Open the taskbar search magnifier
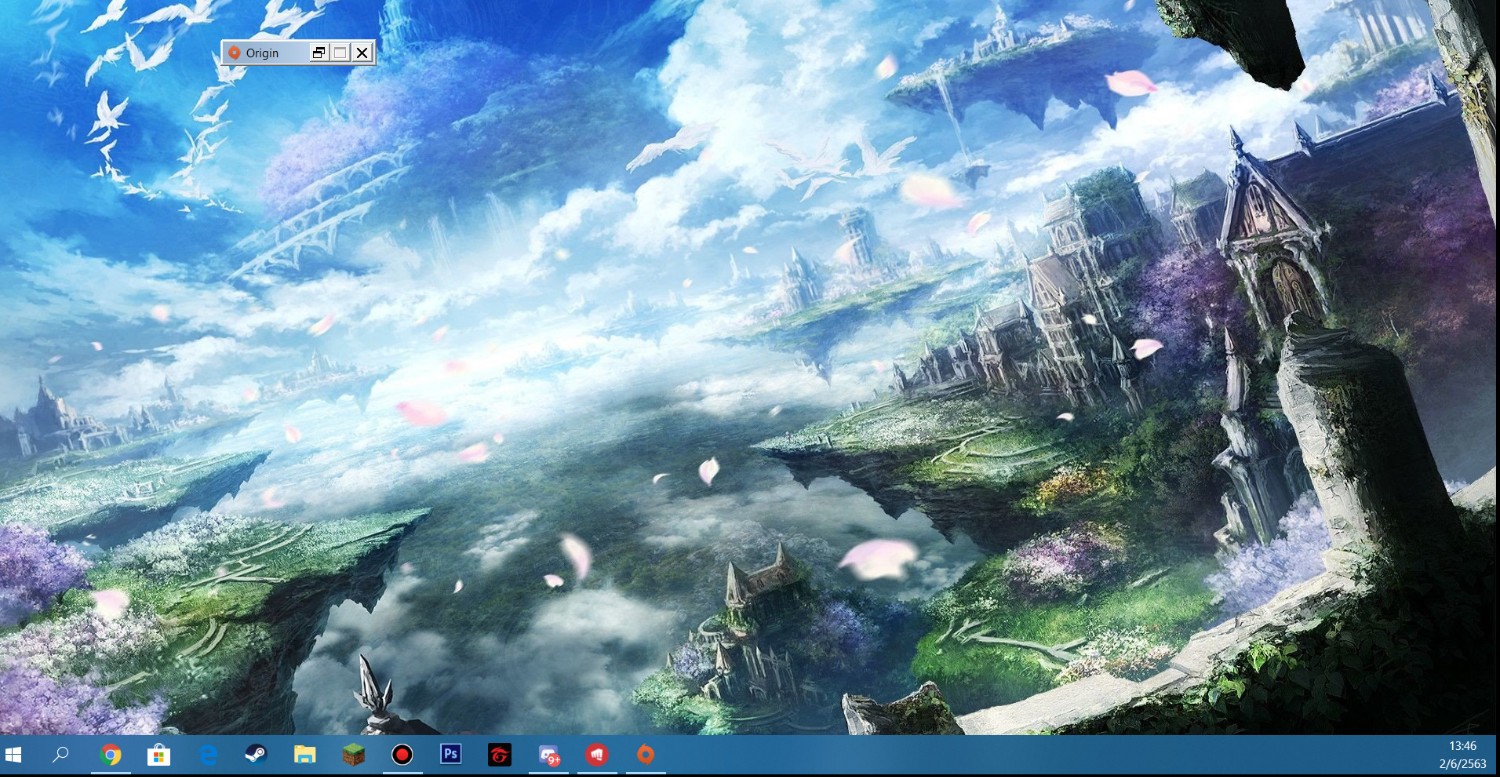 (x=61, y=754)
